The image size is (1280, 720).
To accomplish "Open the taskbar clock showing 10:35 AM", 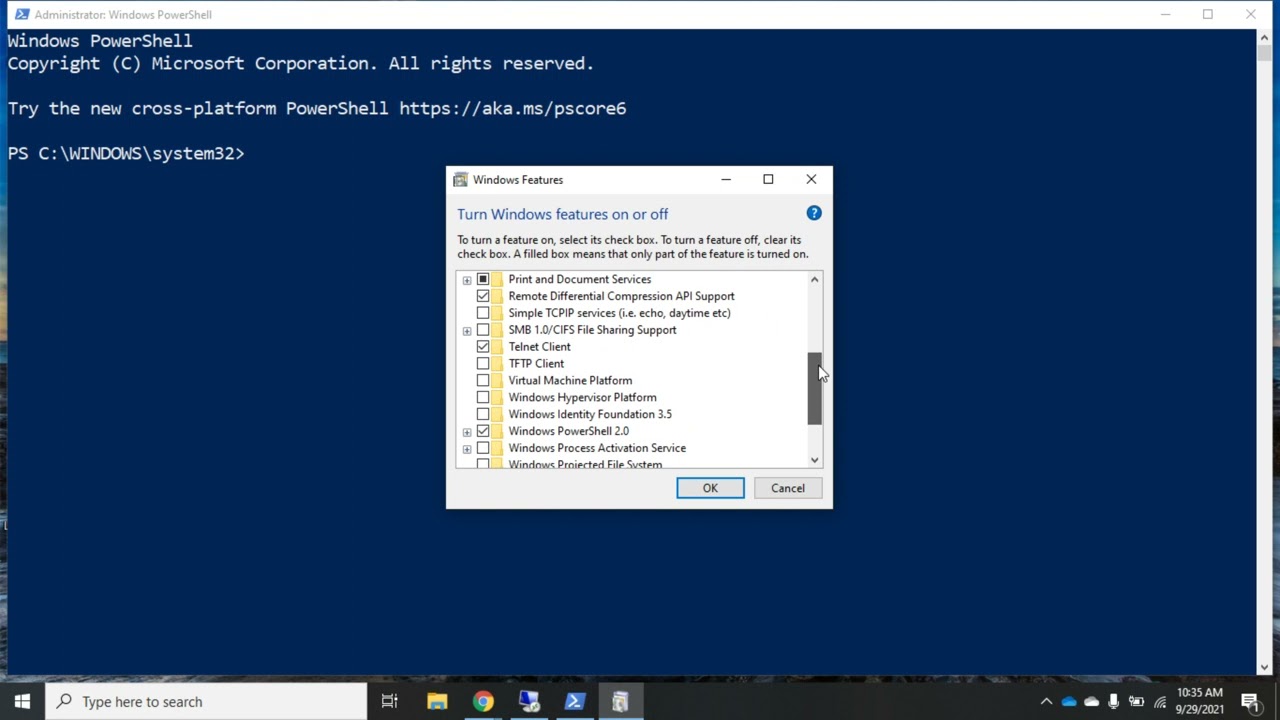I will pyautogui.click(x=1199, y=701).
